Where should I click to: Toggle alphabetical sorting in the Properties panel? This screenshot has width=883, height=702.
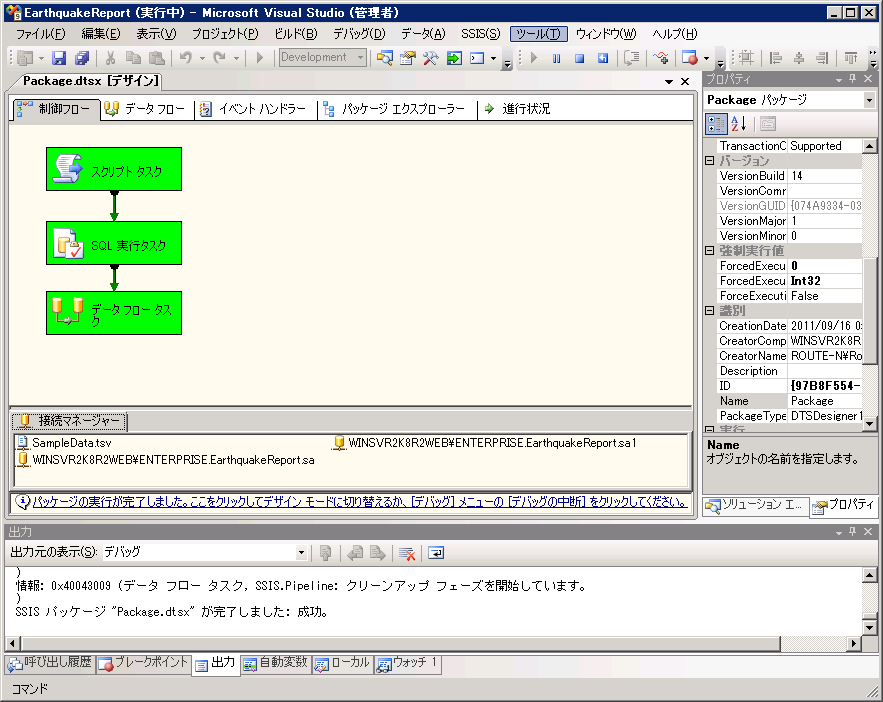coord(738,123)
